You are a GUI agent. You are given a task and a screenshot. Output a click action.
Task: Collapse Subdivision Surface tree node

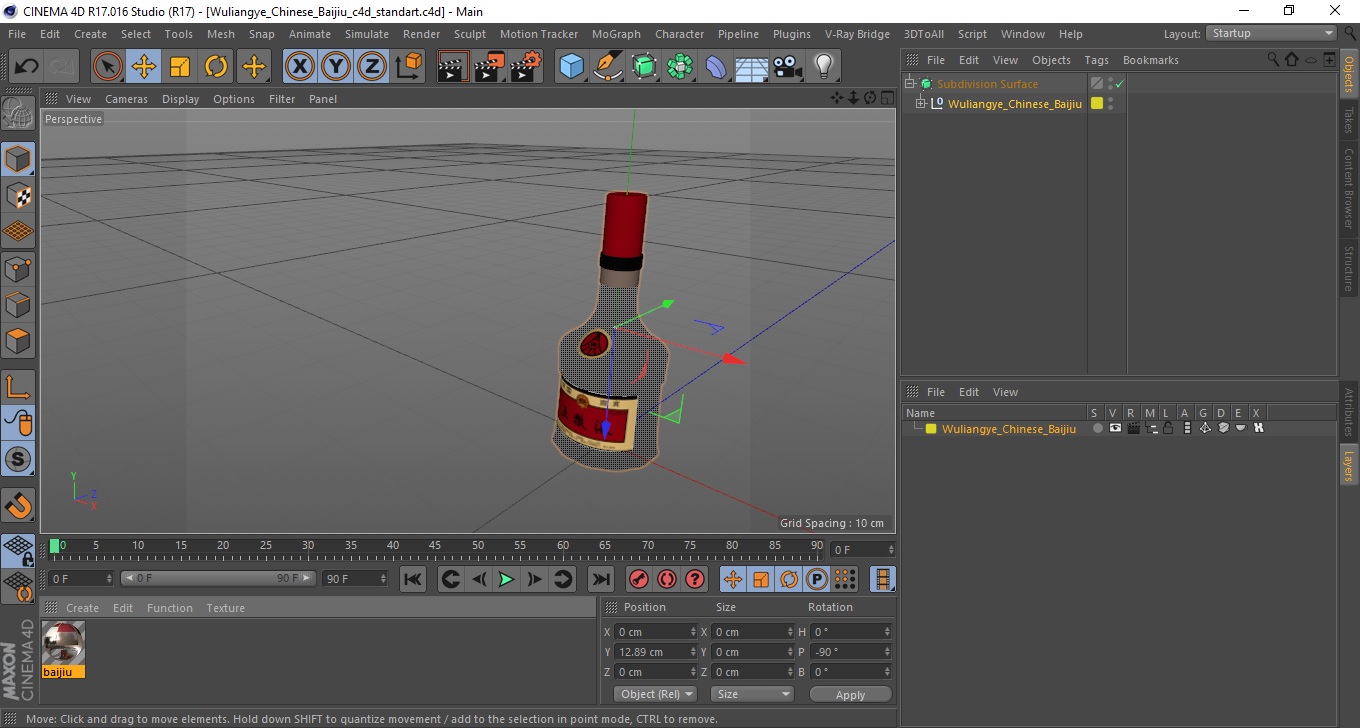910,84
